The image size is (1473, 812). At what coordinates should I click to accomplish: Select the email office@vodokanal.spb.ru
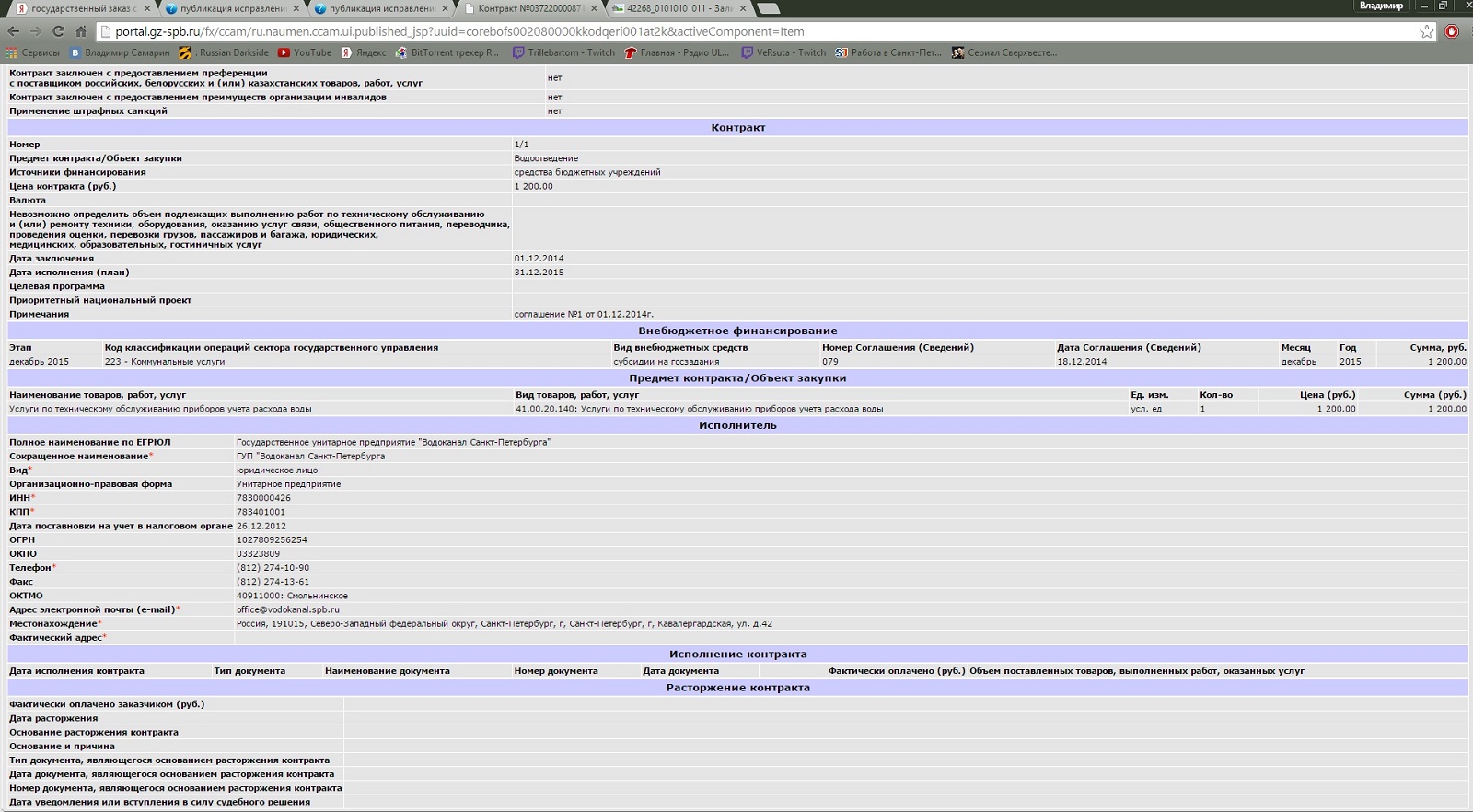pyautogui.click(x=288, y=609)
